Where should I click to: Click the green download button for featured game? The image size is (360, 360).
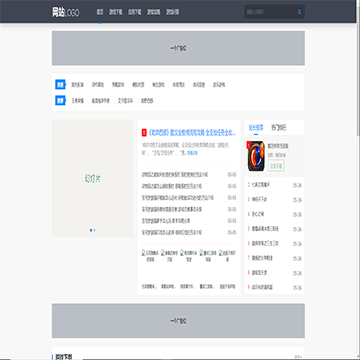pos(276,166)
